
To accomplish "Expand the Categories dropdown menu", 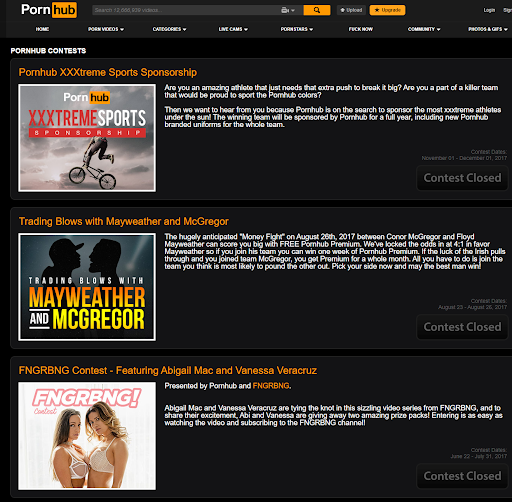I will coord(169,29).
